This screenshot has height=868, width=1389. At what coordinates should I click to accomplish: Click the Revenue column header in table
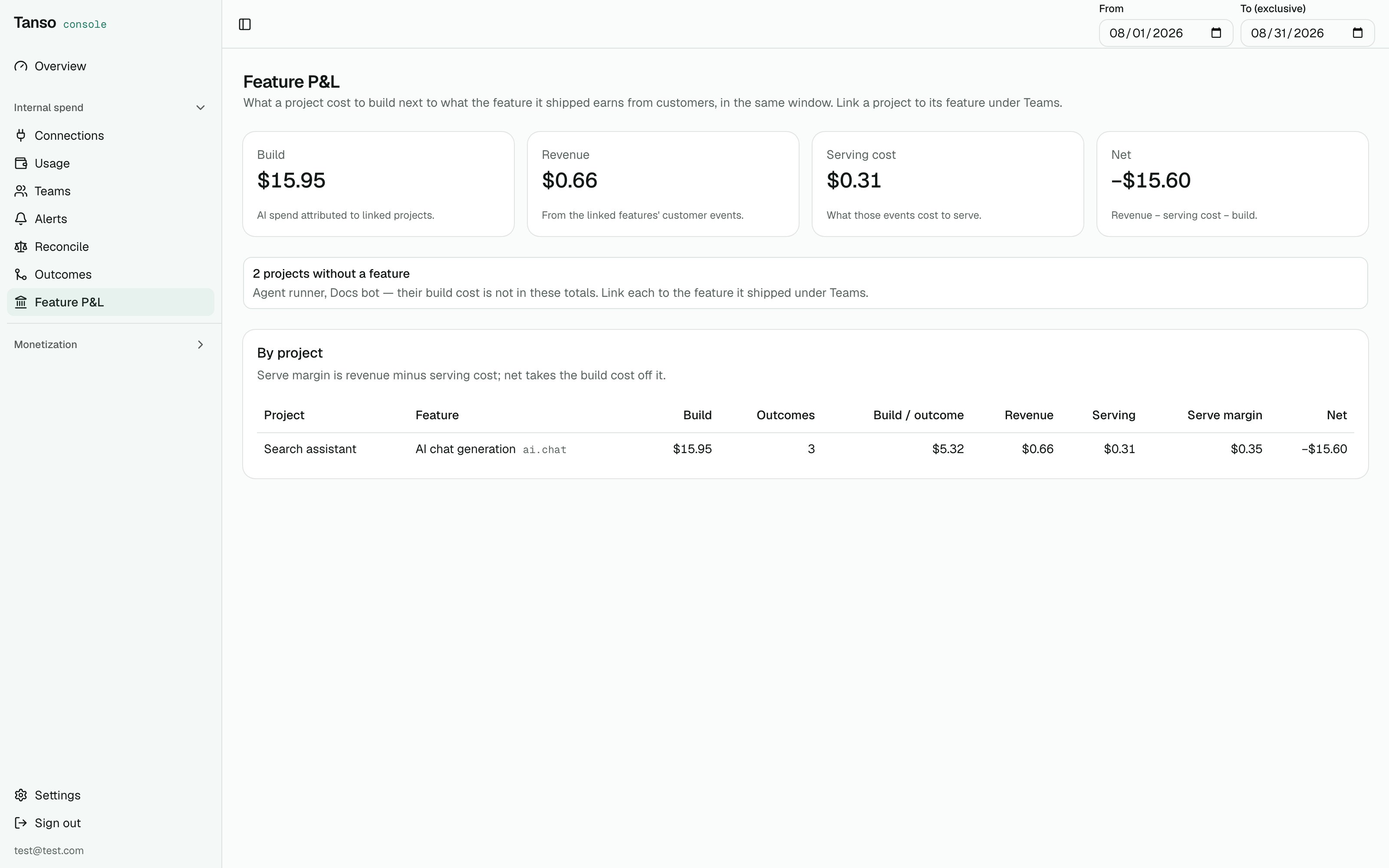coord(1029,415)
